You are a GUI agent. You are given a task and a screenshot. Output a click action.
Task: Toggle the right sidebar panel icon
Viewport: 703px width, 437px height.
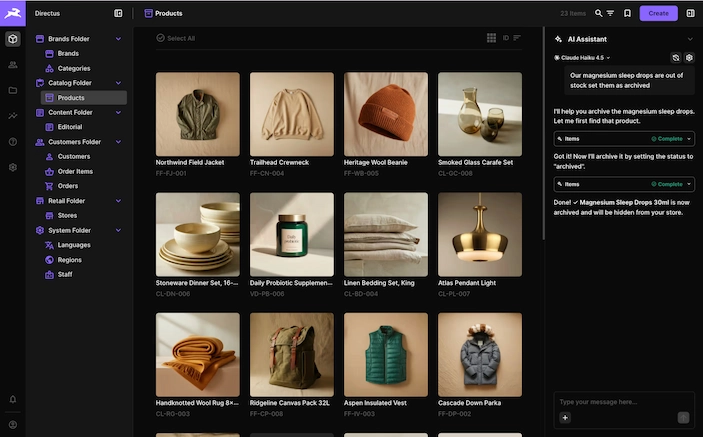click(x=690, y=13)
